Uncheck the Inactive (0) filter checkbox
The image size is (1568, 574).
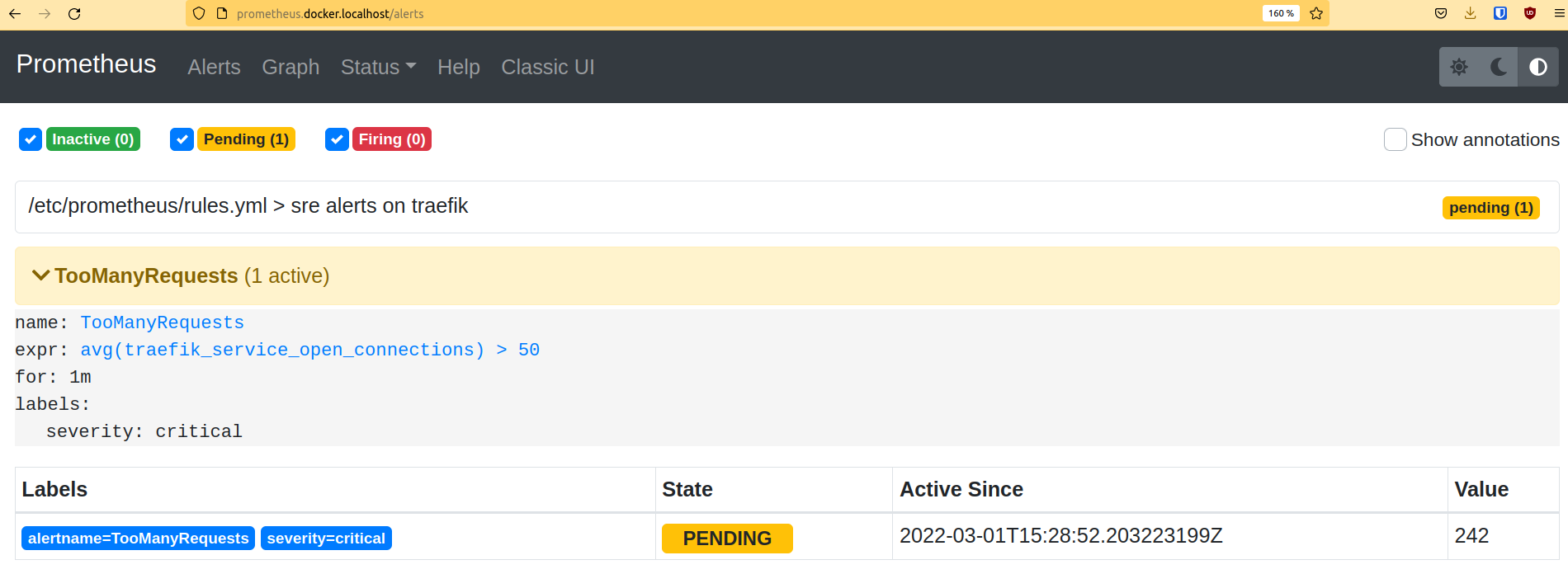click(31, 139)
